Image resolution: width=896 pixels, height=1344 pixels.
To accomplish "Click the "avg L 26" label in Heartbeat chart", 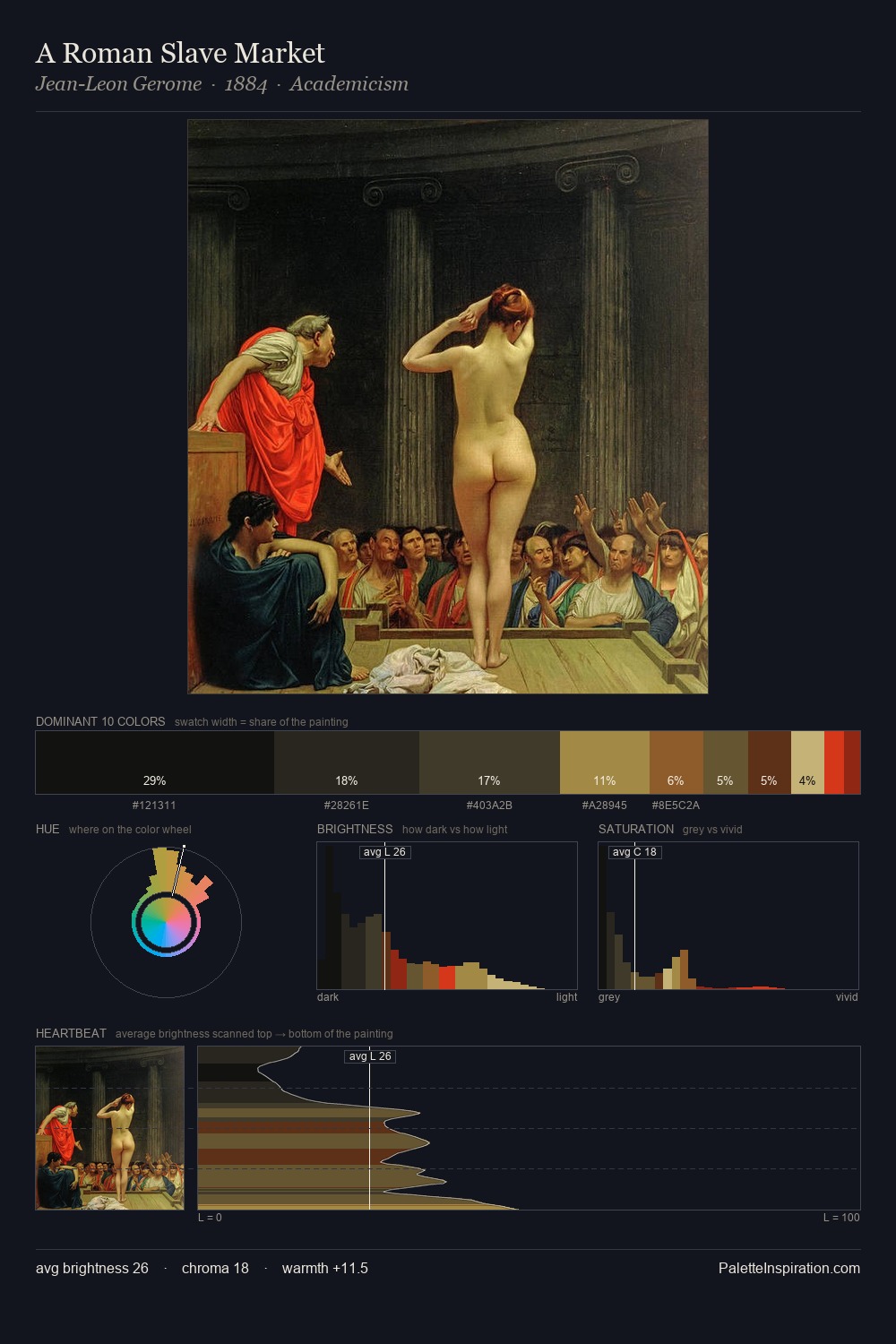I will 370,1056.
